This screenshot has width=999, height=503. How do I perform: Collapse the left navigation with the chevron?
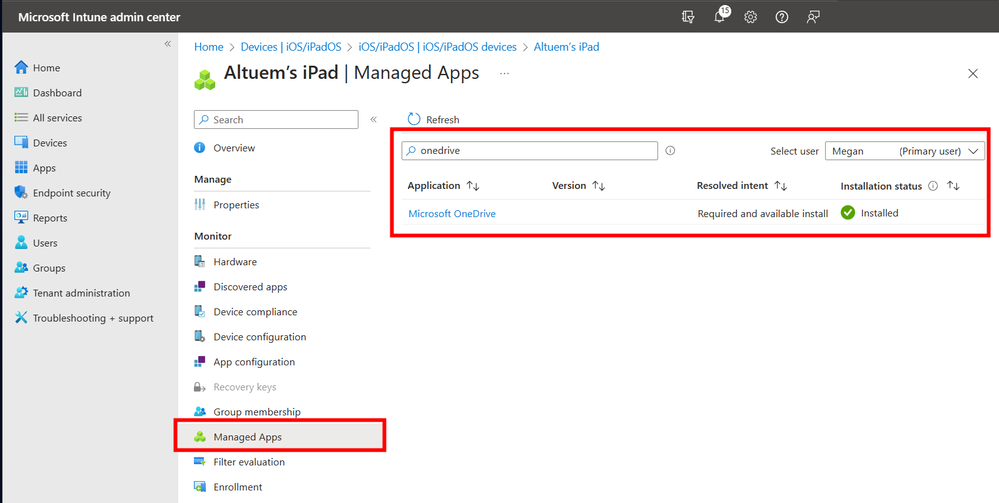click(168, 44)
